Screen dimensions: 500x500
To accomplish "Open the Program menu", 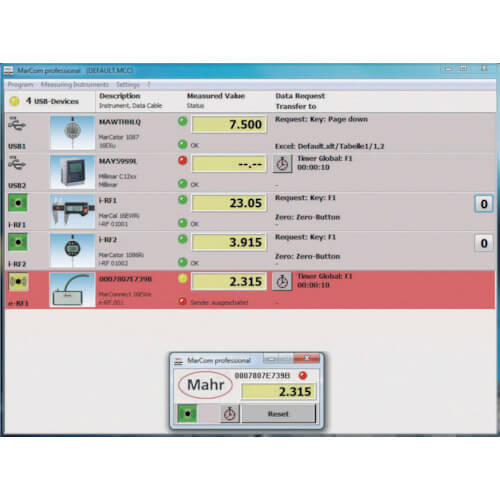I will (x=21, y=85).
